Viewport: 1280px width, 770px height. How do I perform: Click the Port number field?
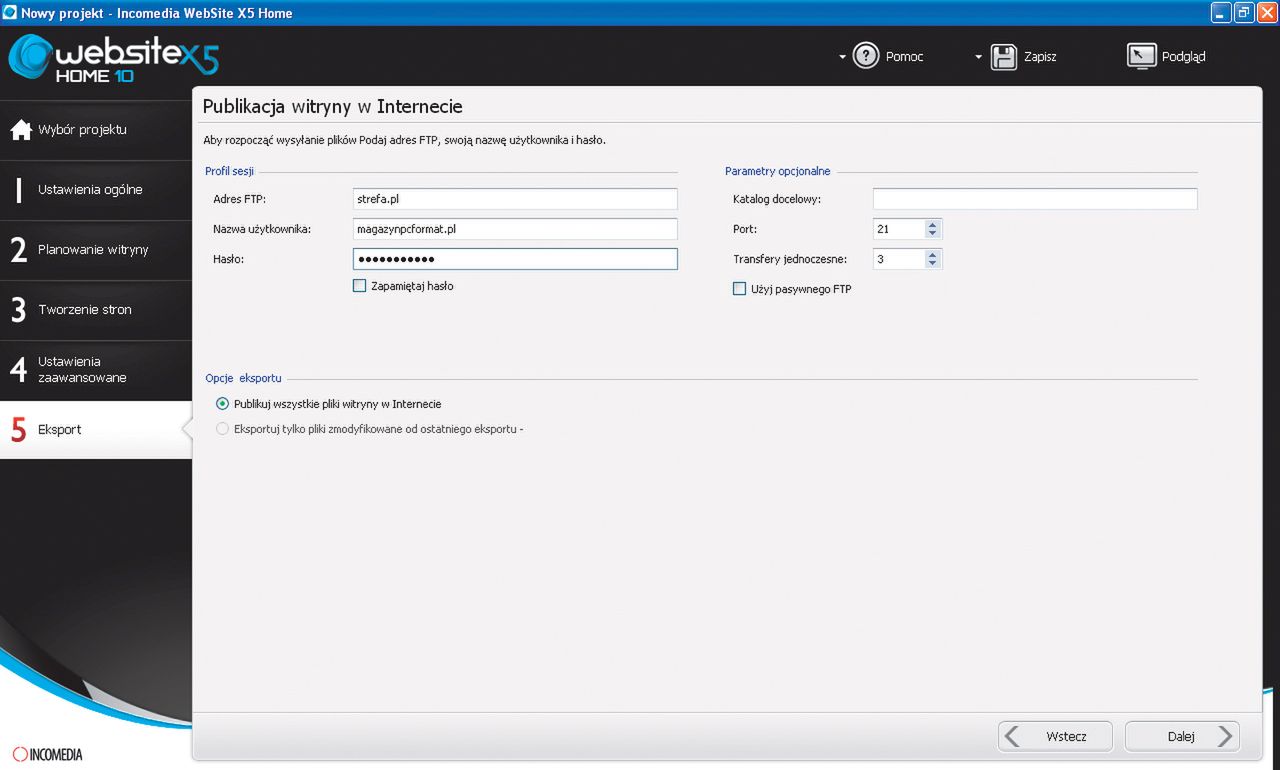898,229
